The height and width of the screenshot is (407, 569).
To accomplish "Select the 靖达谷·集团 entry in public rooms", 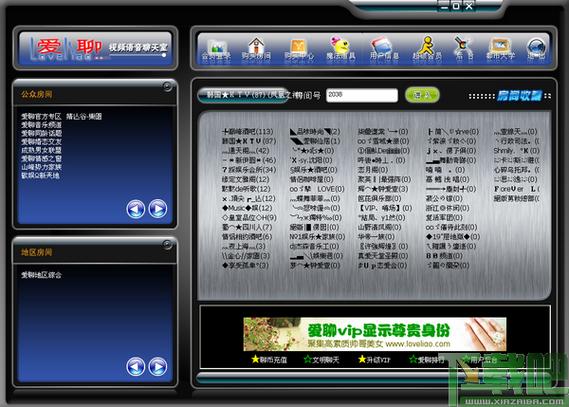I will click(84, 116).
